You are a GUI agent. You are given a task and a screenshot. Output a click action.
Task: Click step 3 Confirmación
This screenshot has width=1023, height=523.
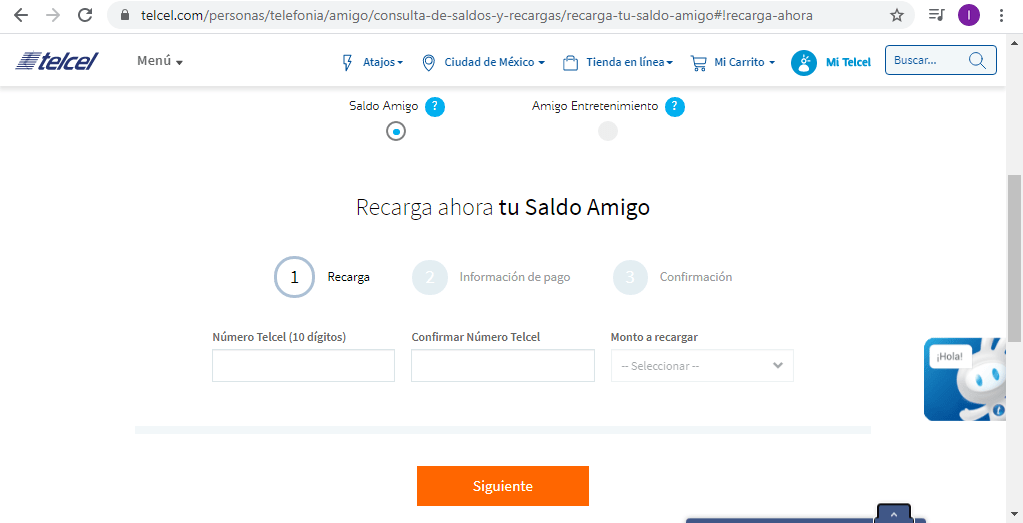tap(673, 277)
